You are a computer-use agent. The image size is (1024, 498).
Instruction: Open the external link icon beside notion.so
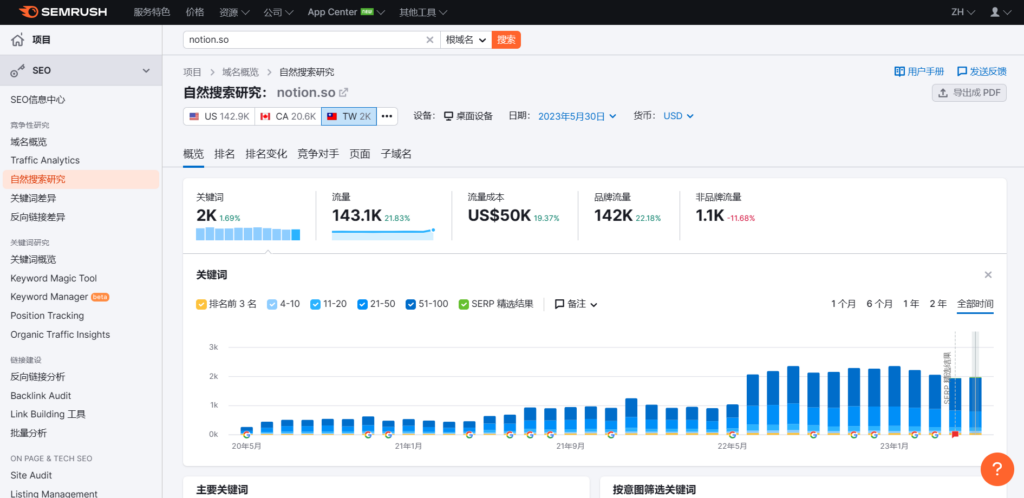pyautogui.click(x=343, y=93)
